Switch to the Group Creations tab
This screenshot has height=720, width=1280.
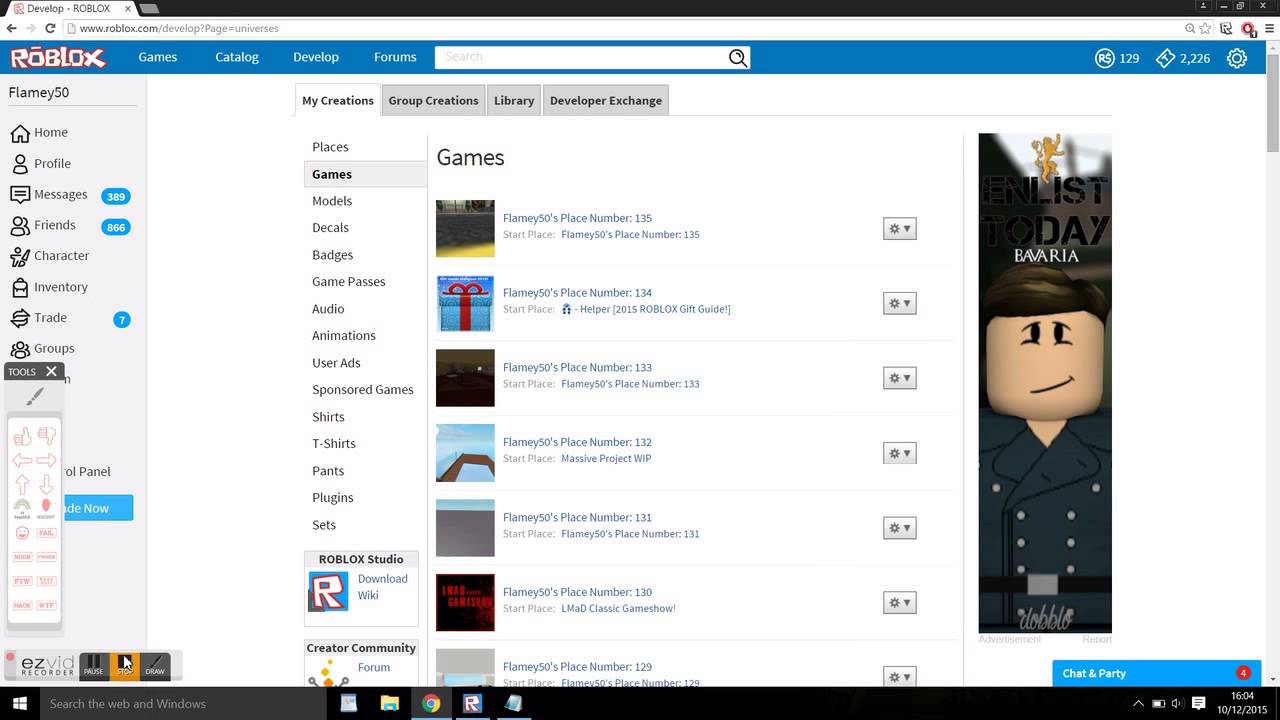433,100
